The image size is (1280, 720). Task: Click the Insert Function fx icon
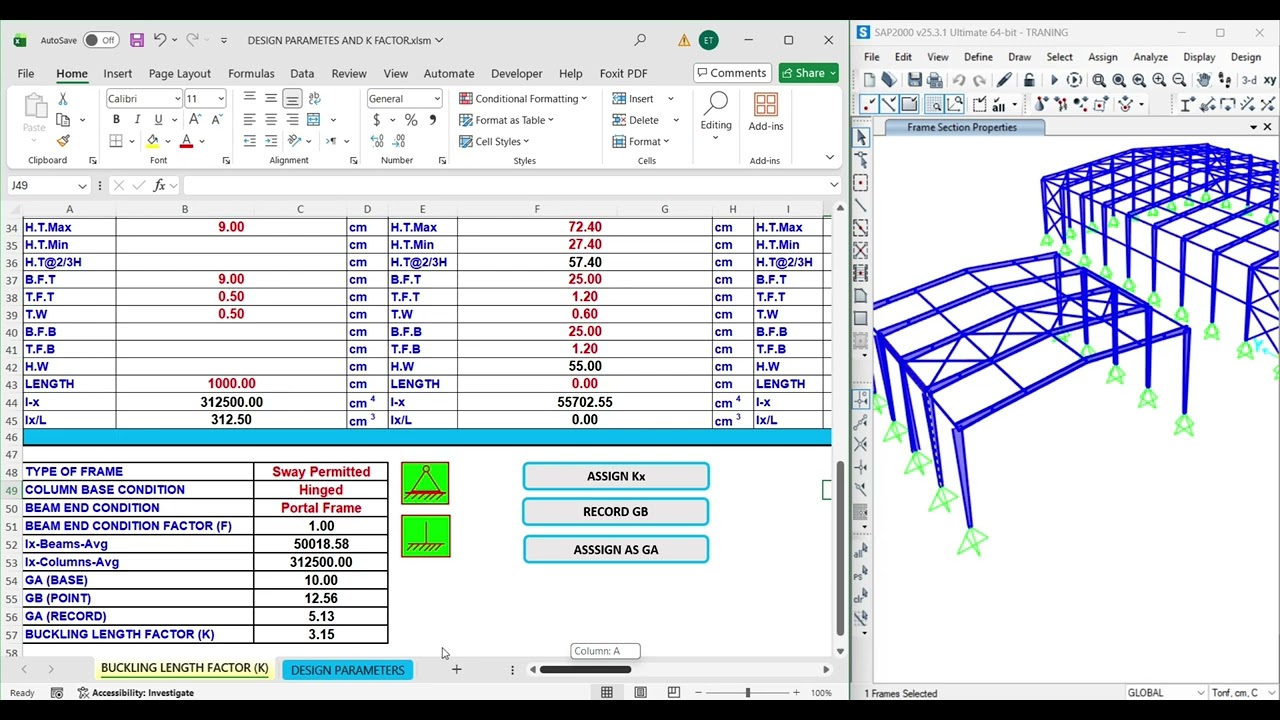tap(159, 185)
